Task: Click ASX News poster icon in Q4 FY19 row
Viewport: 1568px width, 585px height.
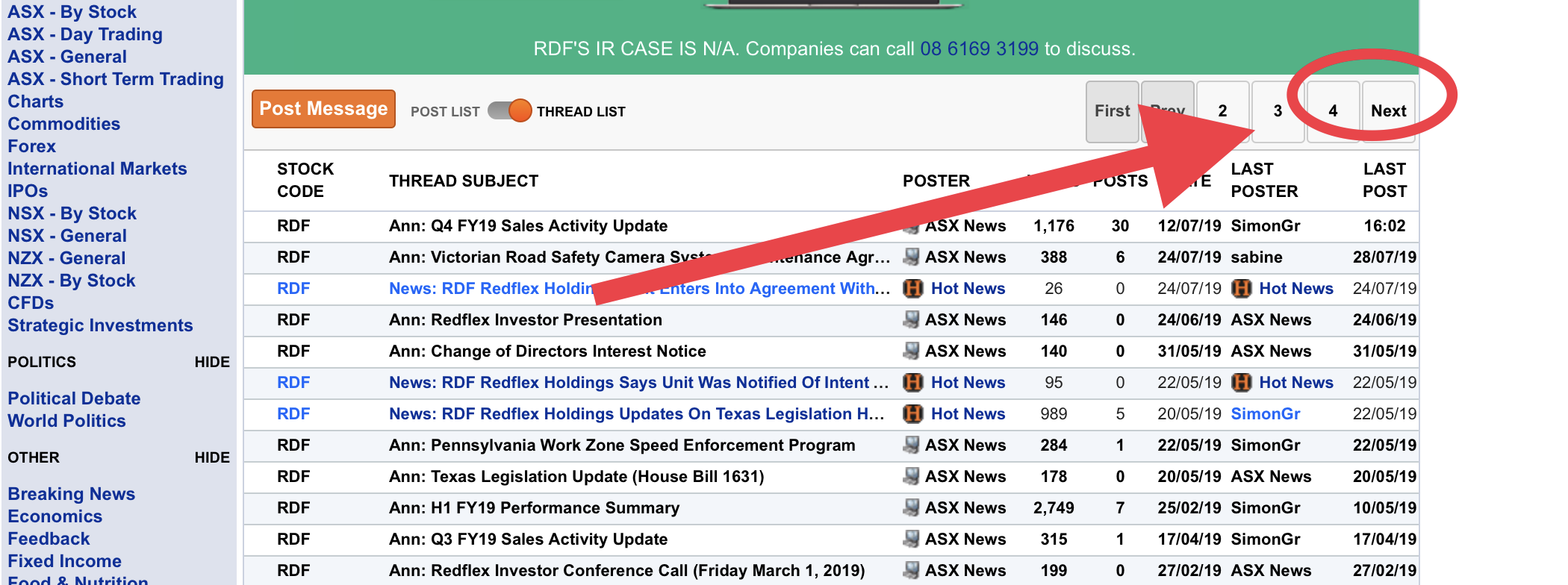Action: coord(911,226)
